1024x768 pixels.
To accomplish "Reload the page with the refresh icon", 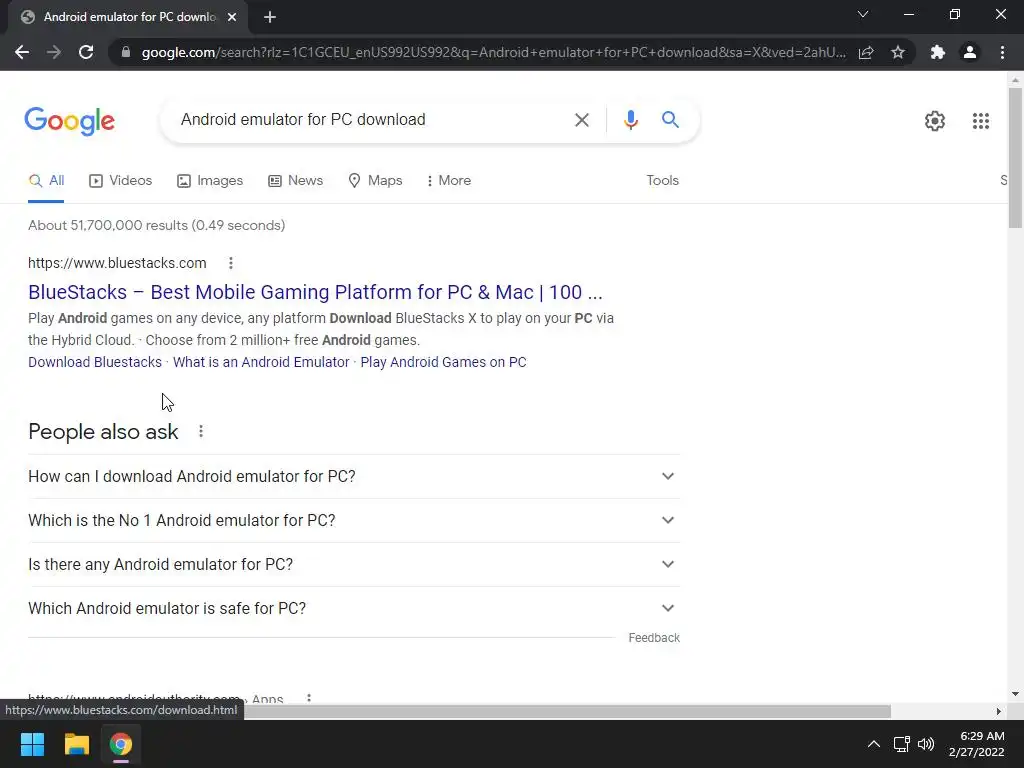I will pos(86,52).
